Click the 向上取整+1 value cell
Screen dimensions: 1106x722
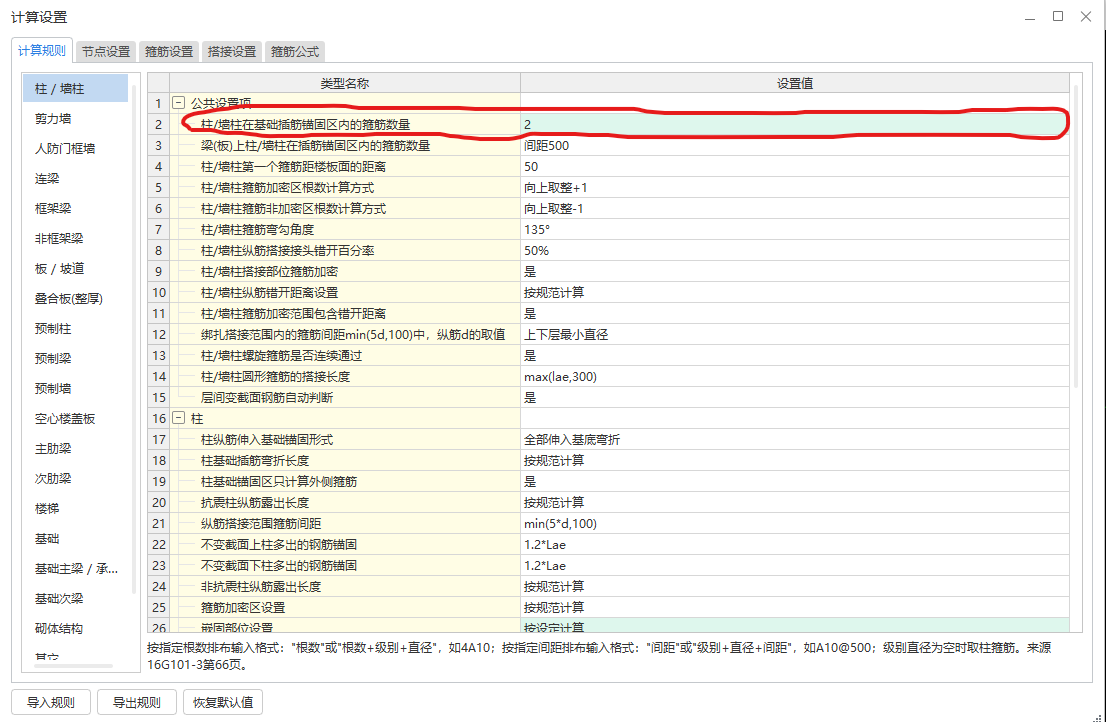click(795, 188)
